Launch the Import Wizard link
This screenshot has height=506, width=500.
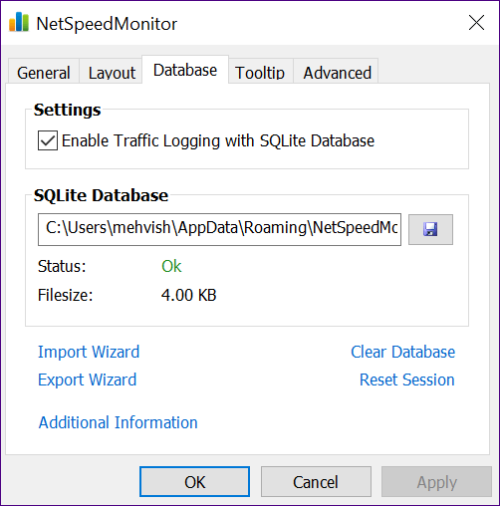pos(89,352)
